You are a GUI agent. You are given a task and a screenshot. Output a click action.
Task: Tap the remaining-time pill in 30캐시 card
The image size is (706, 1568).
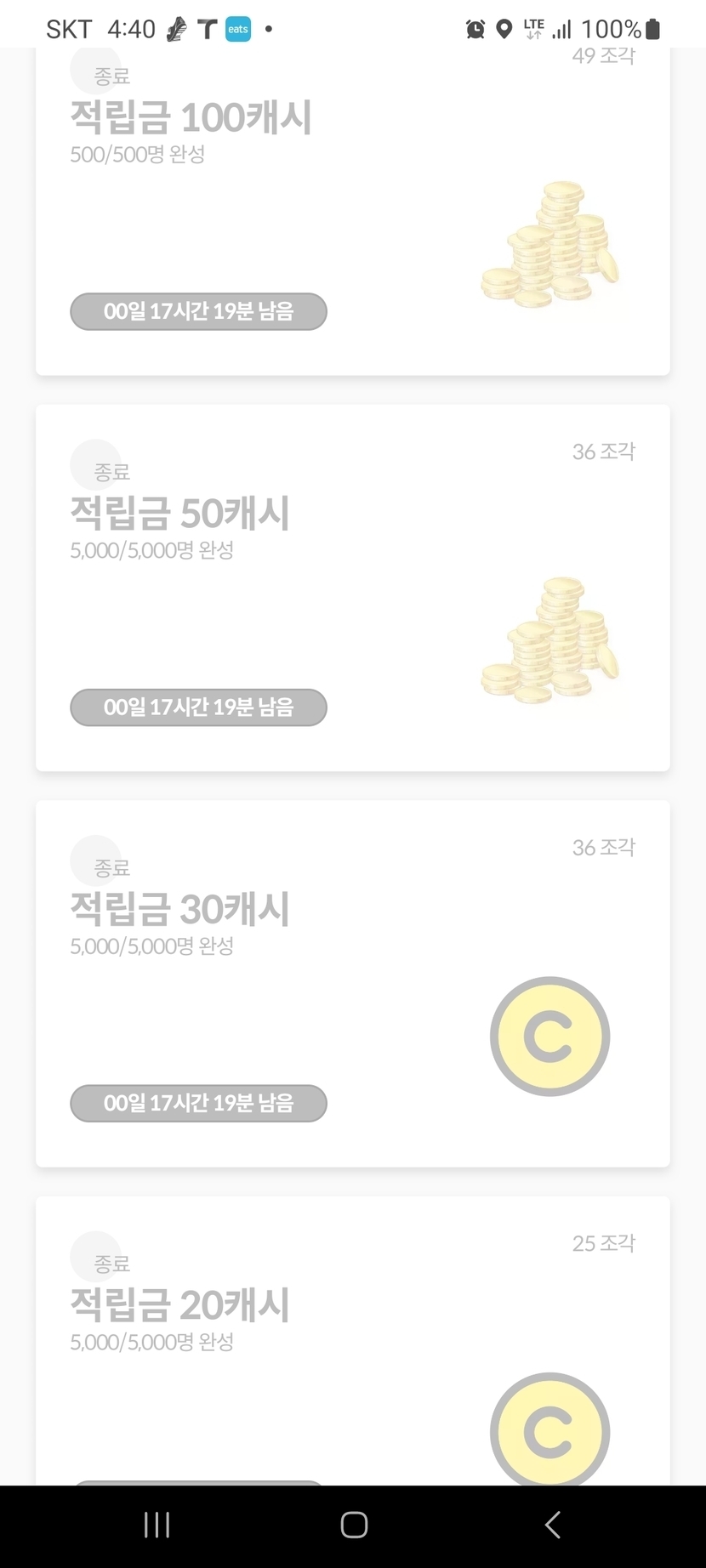pos(198,1103)
